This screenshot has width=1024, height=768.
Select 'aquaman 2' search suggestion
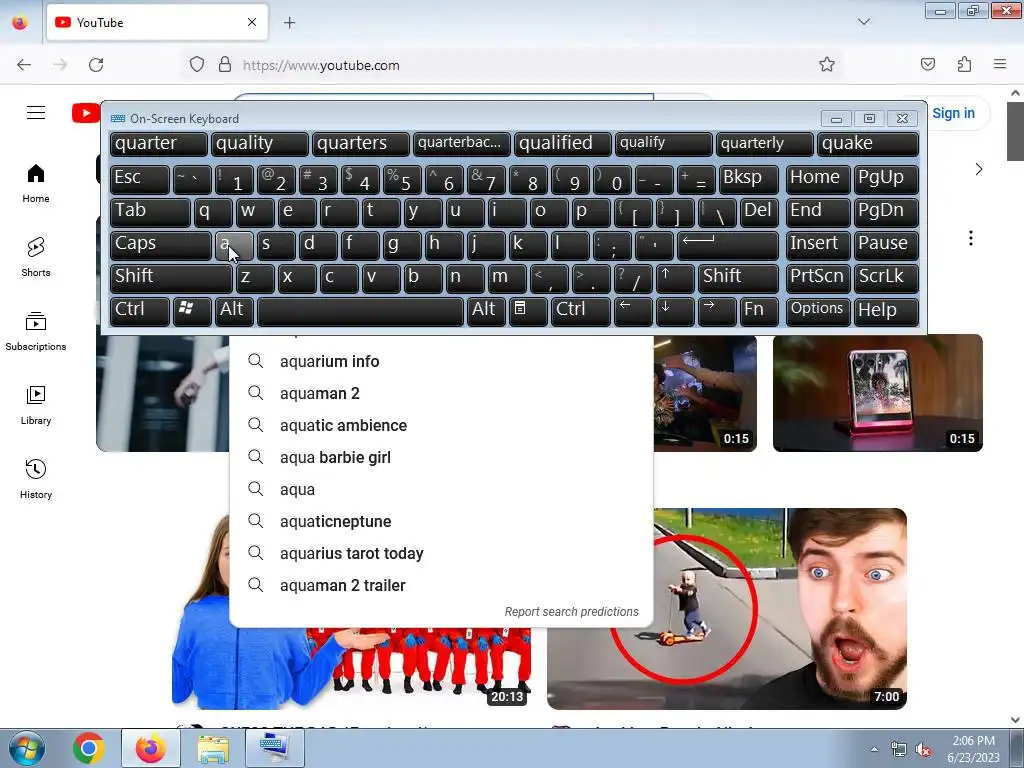pyautogui.click(x=441, y=393)
